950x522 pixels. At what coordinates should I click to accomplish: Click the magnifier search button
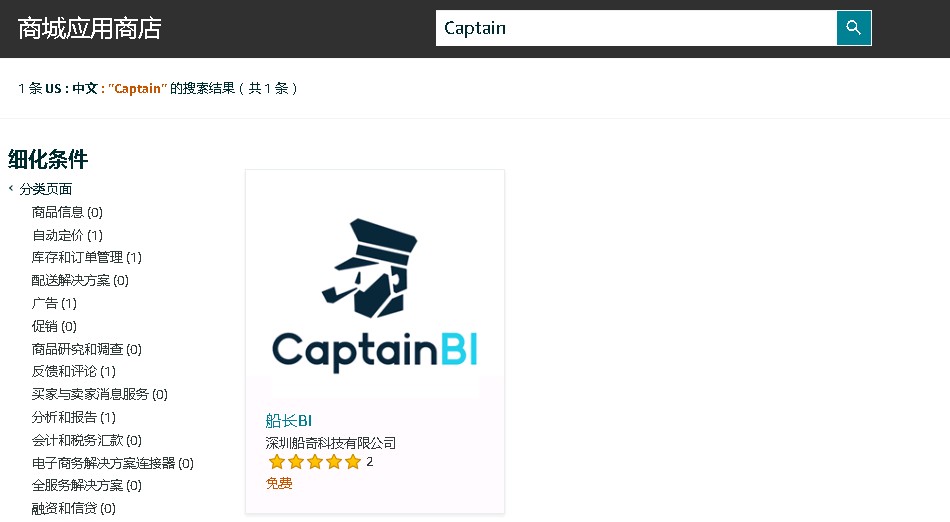point(854,28)
